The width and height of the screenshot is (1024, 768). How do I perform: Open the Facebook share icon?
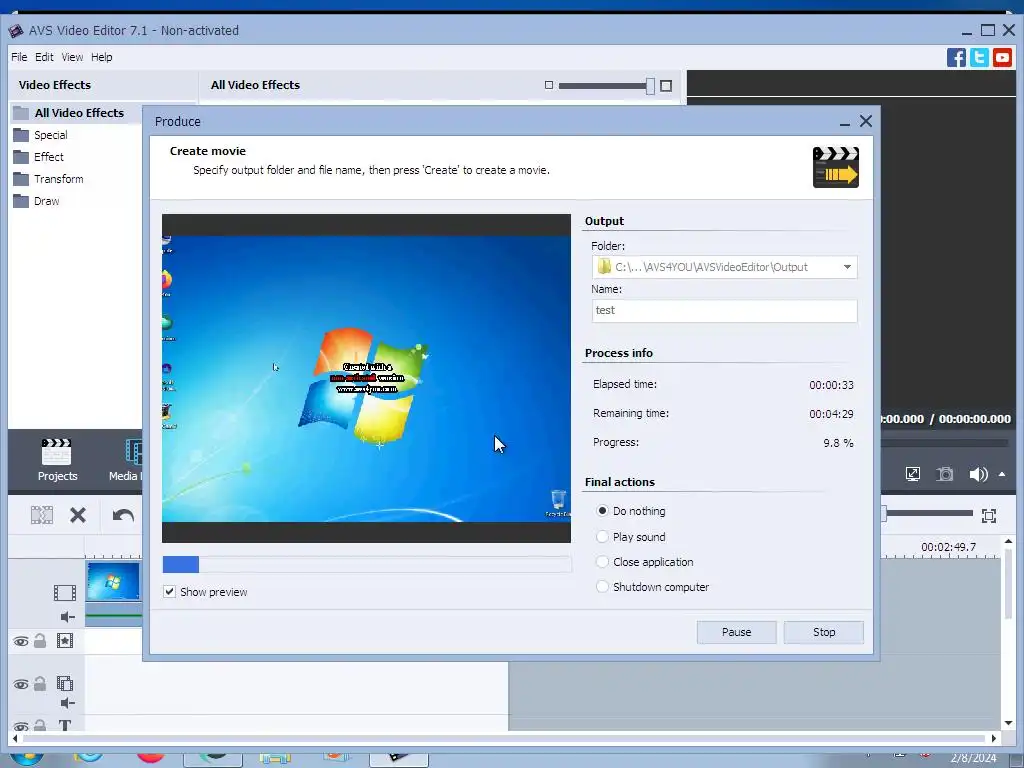[956, 57]
